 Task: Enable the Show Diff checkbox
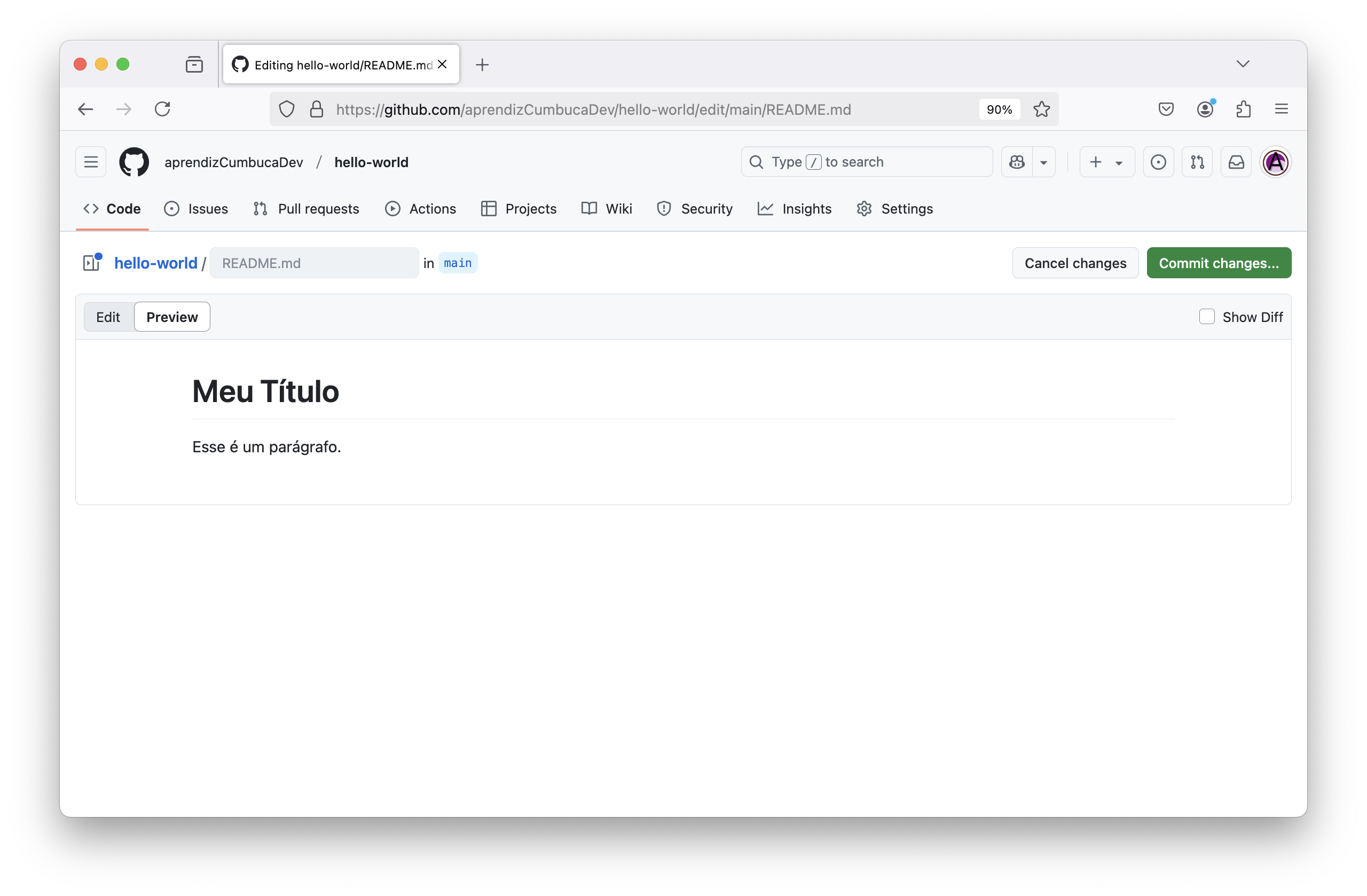[x=1207, y=317]
